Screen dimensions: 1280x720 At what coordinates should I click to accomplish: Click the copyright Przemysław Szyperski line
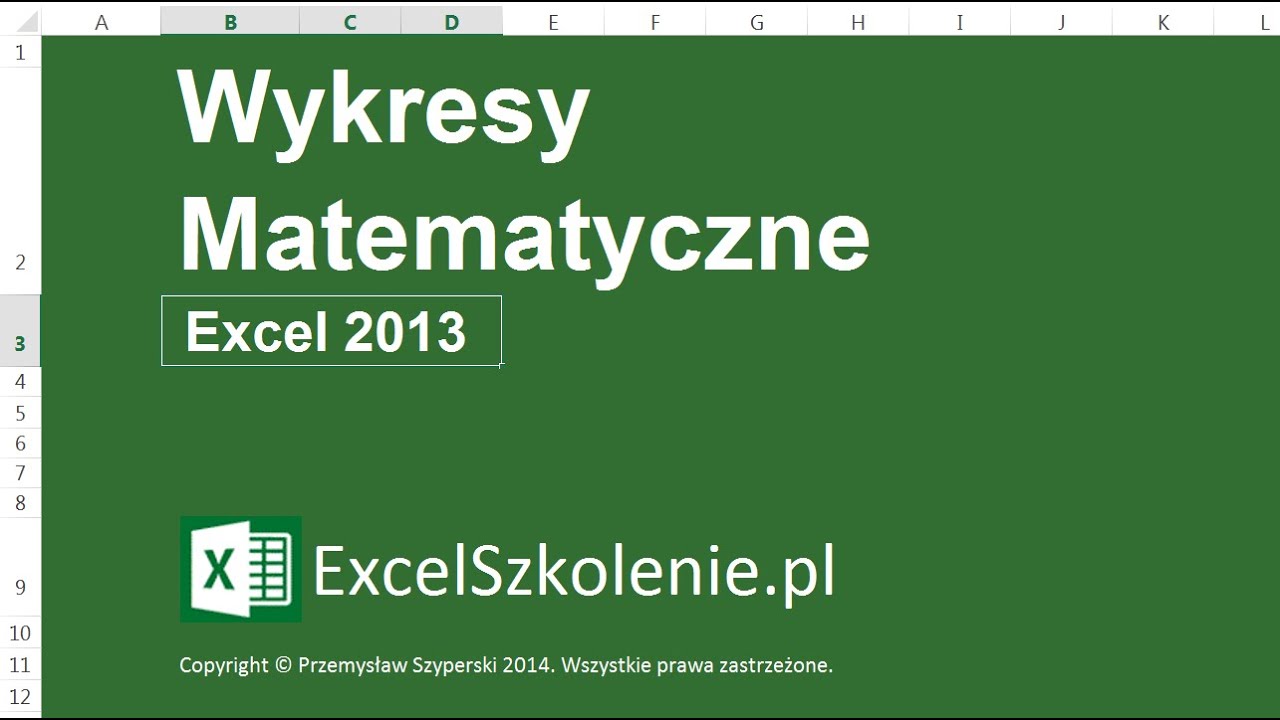click(x=506, y=665)
